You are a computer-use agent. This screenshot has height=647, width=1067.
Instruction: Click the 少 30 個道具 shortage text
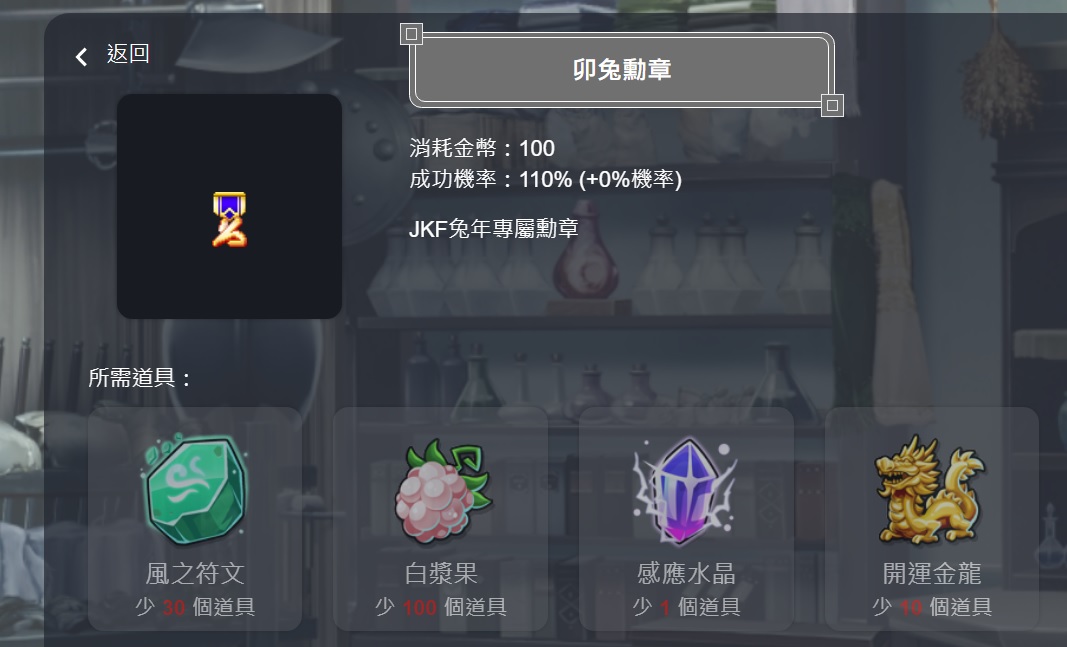tap(195, 606)
